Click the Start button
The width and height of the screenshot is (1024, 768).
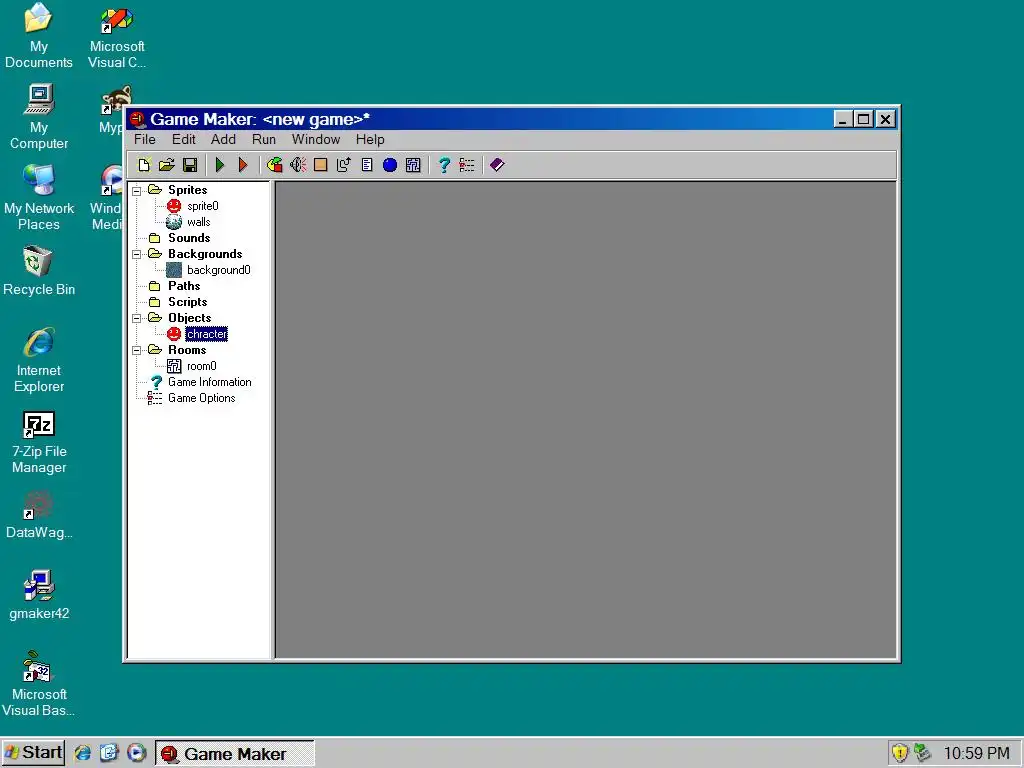33,753
